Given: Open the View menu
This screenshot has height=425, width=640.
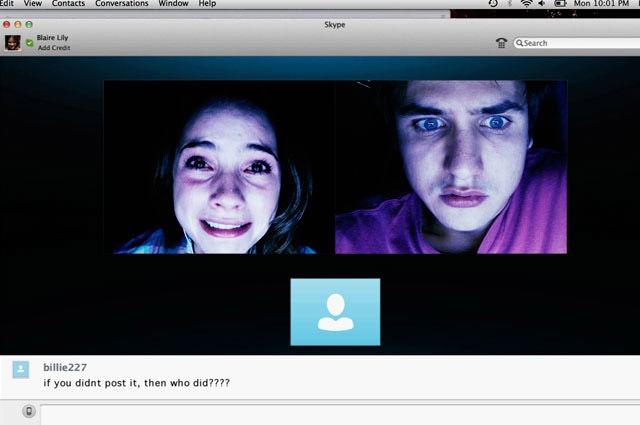Looking at the screenshot, I should [33, 3].
